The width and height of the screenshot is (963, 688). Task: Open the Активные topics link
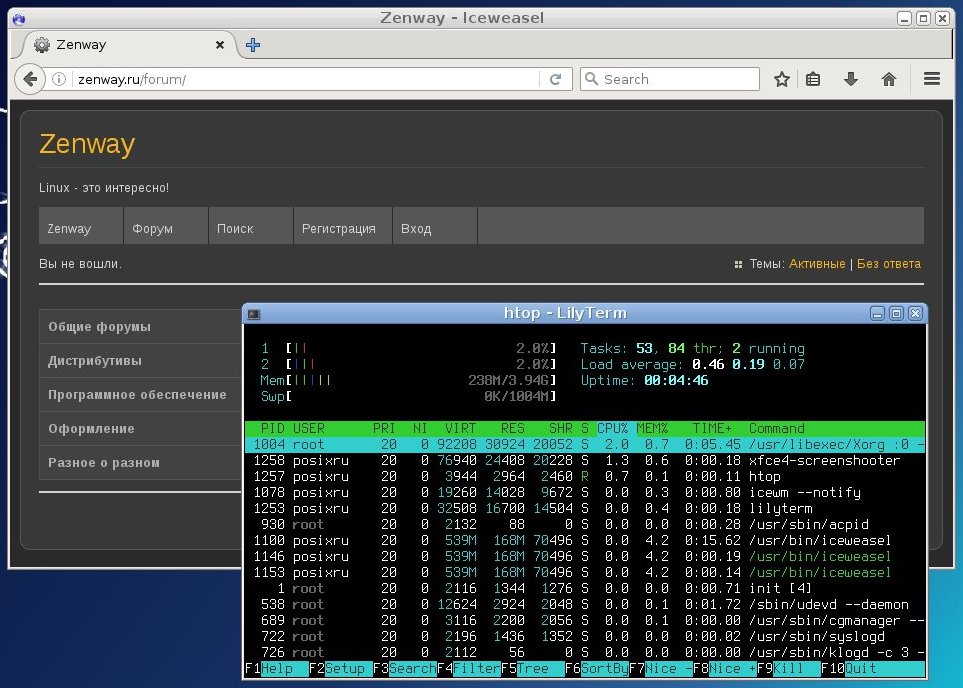pos(817,264)
